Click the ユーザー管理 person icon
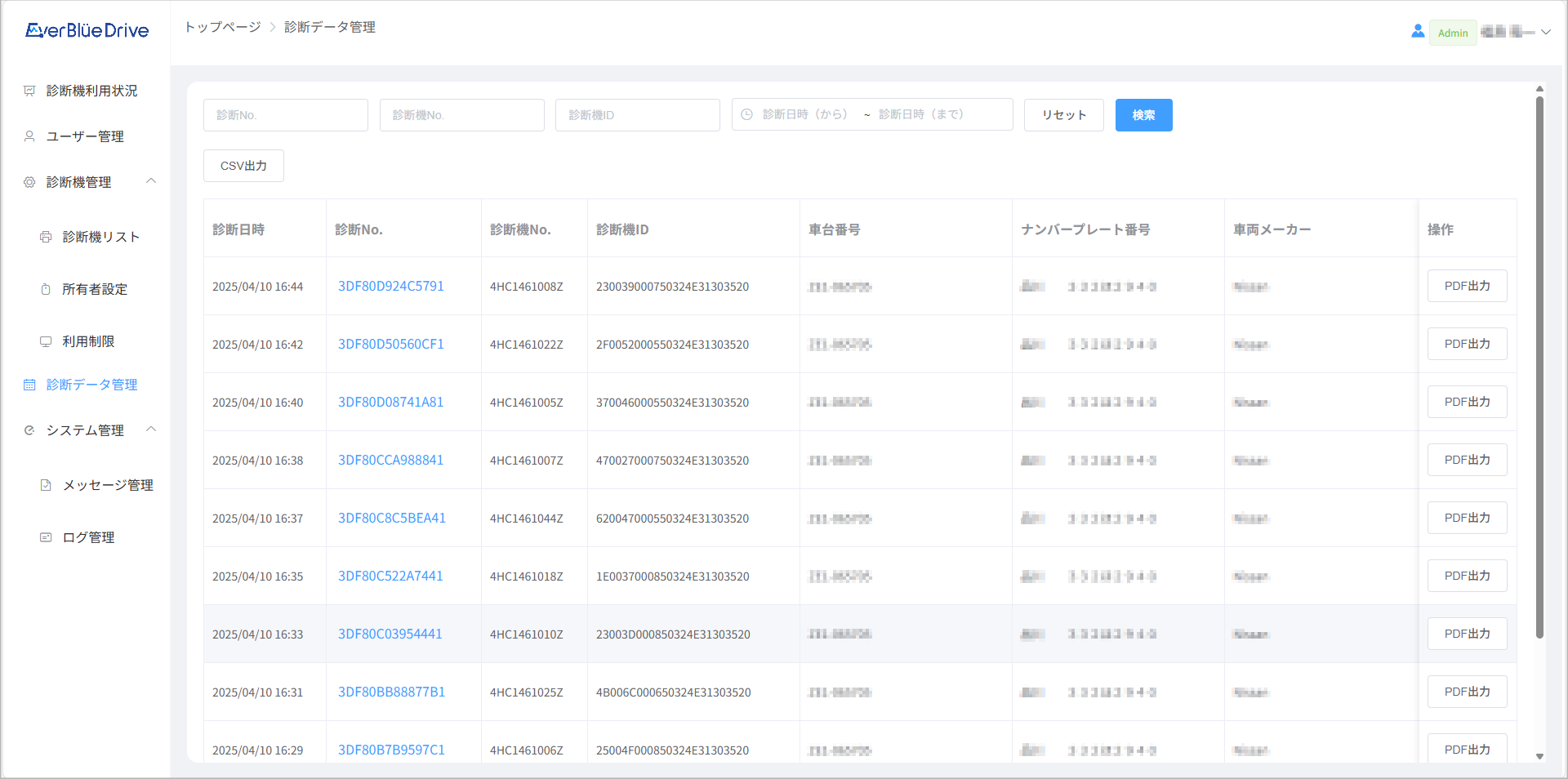The height and width of the screenshot is (779, 1568). pyautogui.click(x=29, y=136)
